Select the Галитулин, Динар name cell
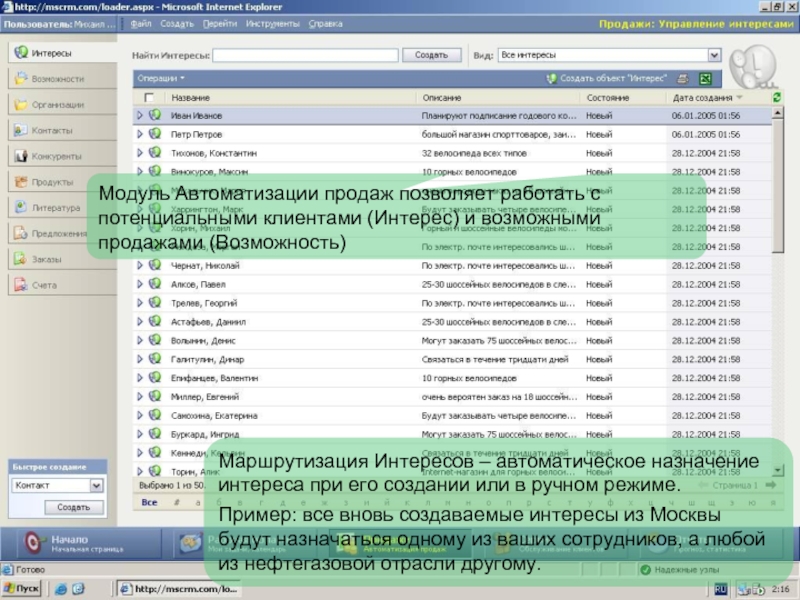Screen dimensions: 800x600 (x=207, y=359)
